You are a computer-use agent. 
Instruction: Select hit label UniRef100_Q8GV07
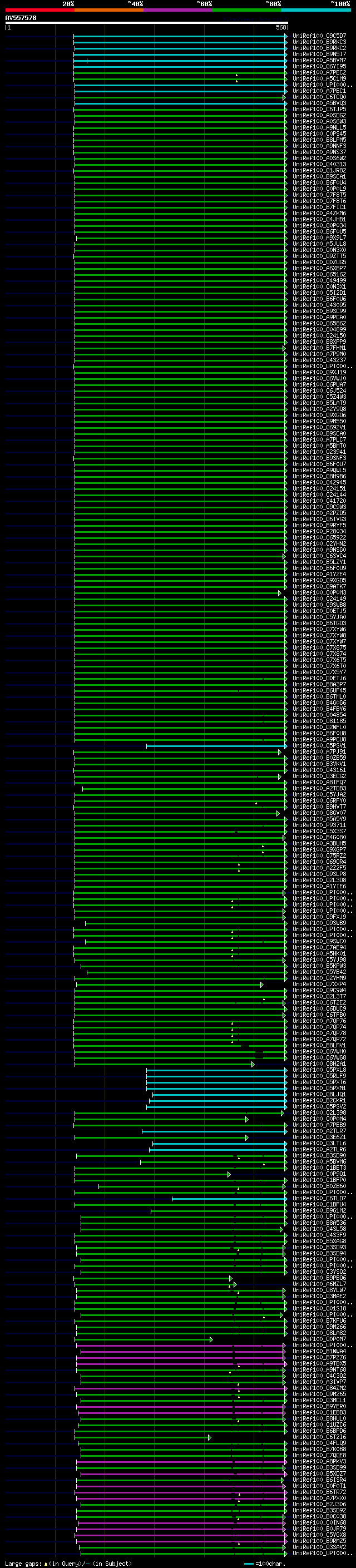(x=319, y=813)
